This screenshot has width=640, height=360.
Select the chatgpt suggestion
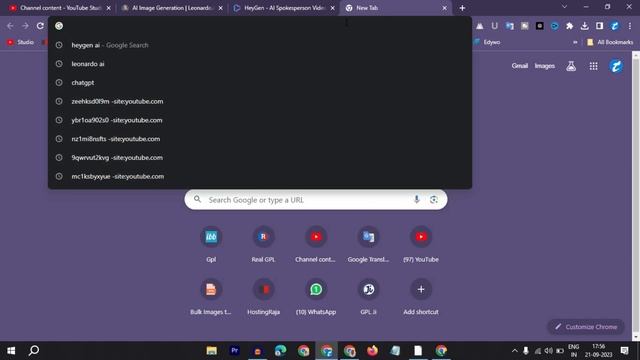coord(260,83)
